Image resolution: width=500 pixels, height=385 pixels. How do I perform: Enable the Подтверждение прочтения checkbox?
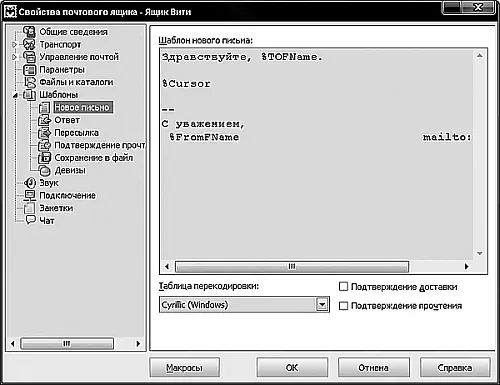click(343, 305)
